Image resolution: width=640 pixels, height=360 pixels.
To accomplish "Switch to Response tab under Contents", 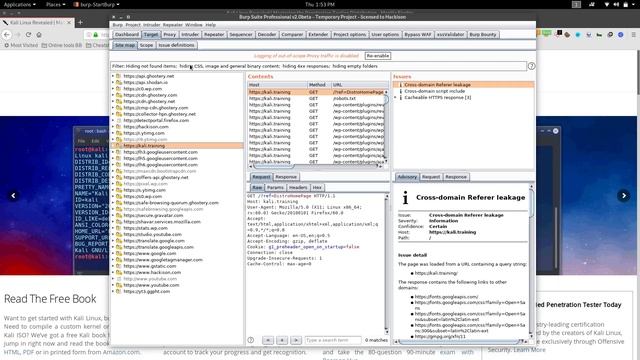I will (286, 177).
